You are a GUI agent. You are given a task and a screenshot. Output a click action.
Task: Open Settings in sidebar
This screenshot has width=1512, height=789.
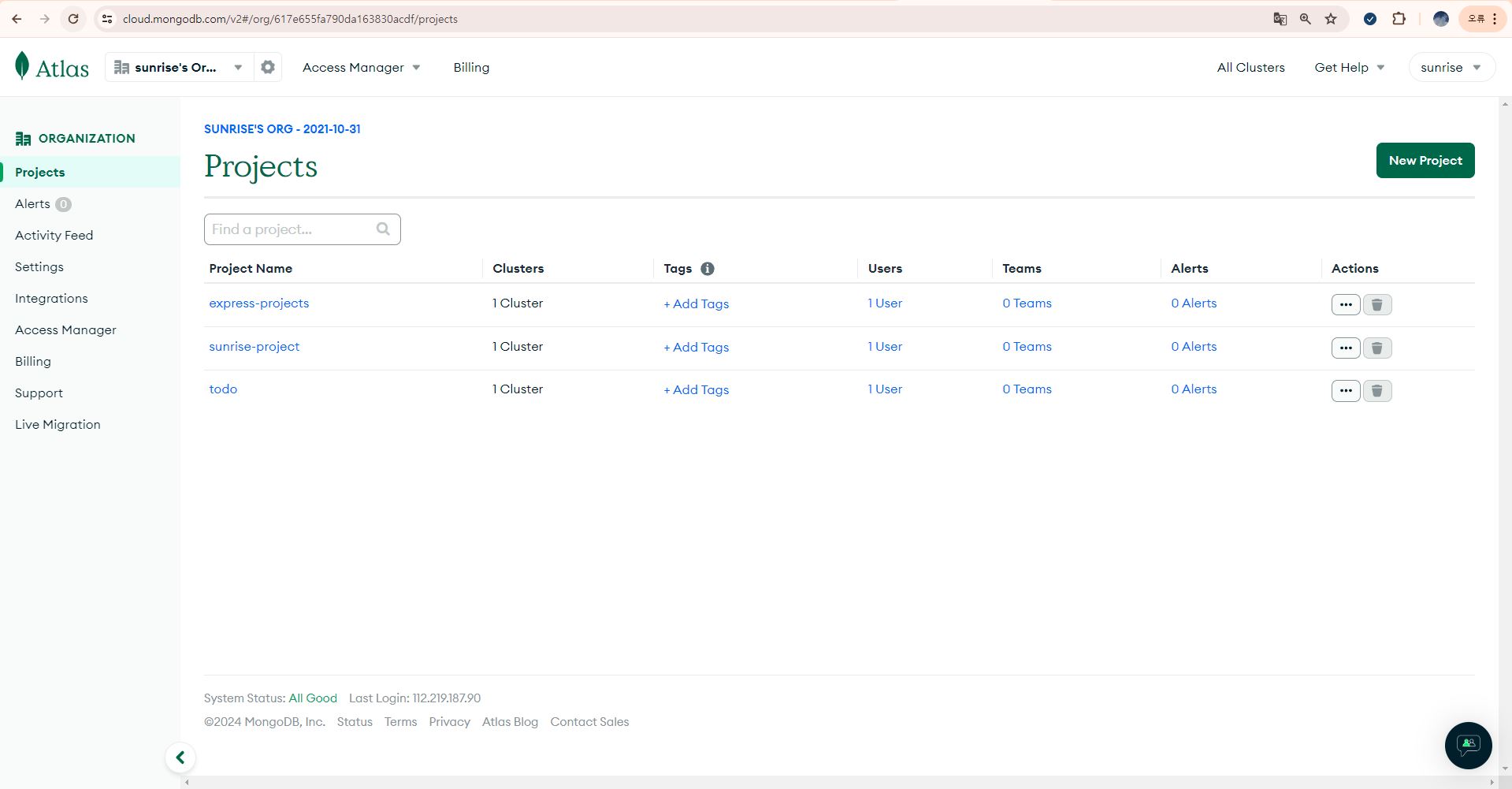click(39, 267)
